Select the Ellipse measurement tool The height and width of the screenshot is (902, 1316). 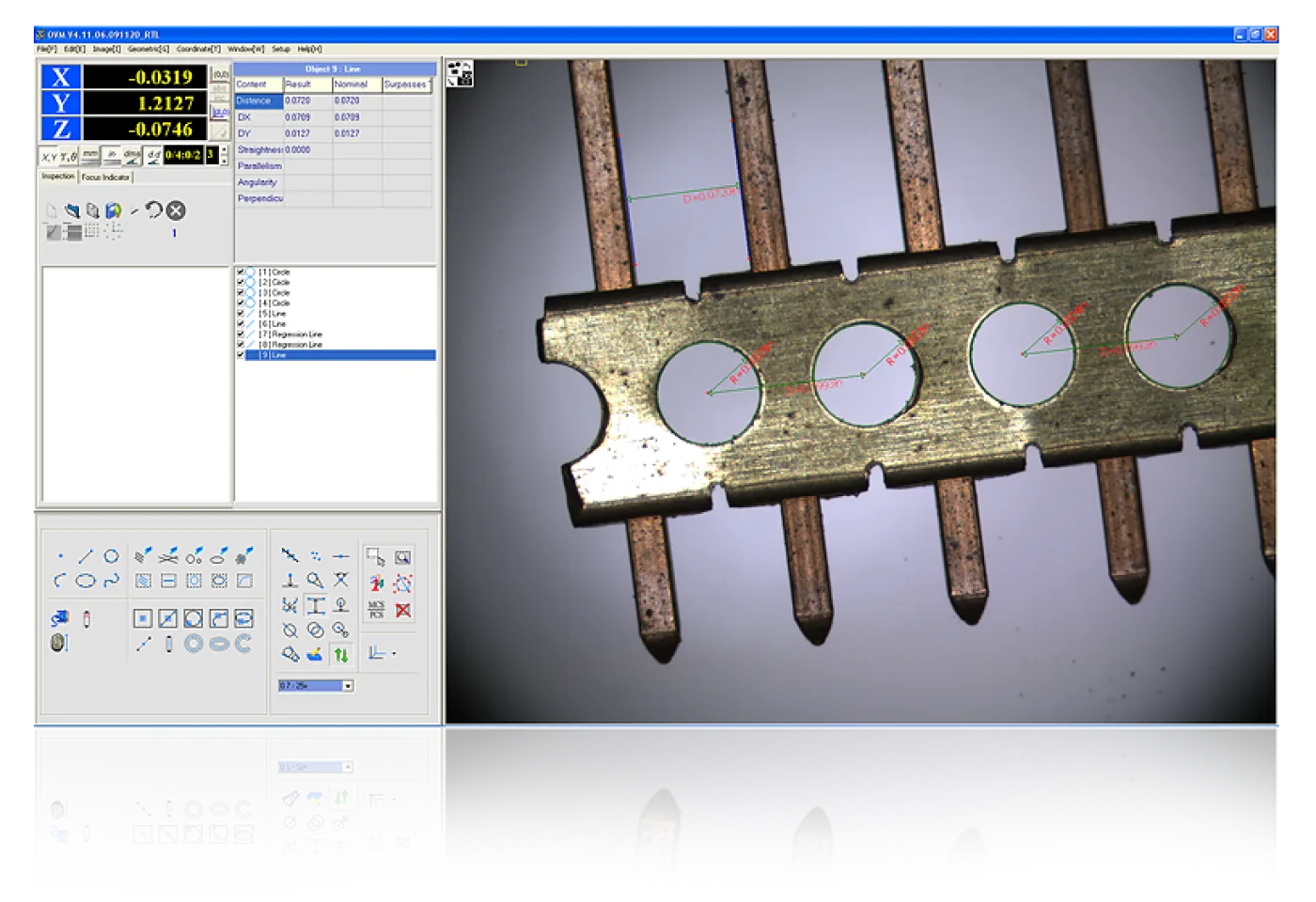click(x=86, y=581)
